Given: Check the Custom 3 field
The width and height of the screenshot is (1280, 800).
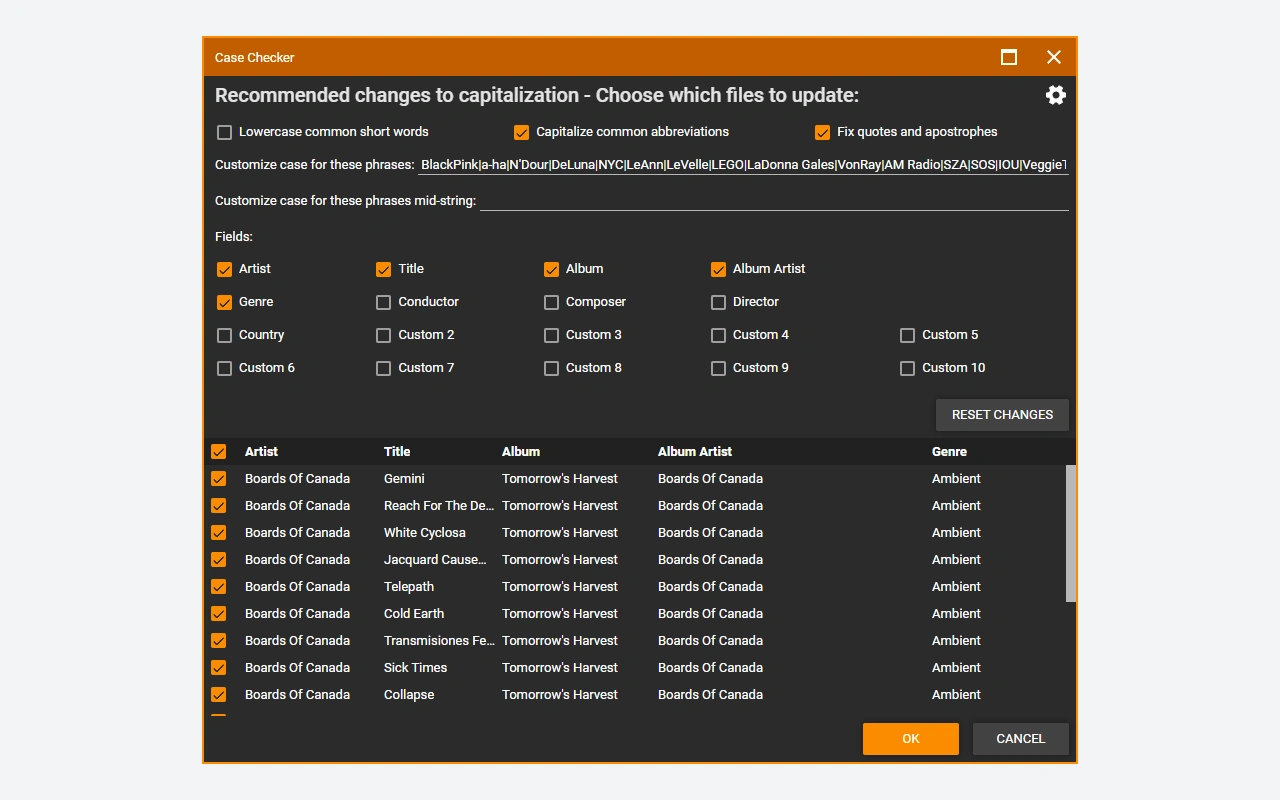Looking at the screenshot, I should tap(551, 335).
